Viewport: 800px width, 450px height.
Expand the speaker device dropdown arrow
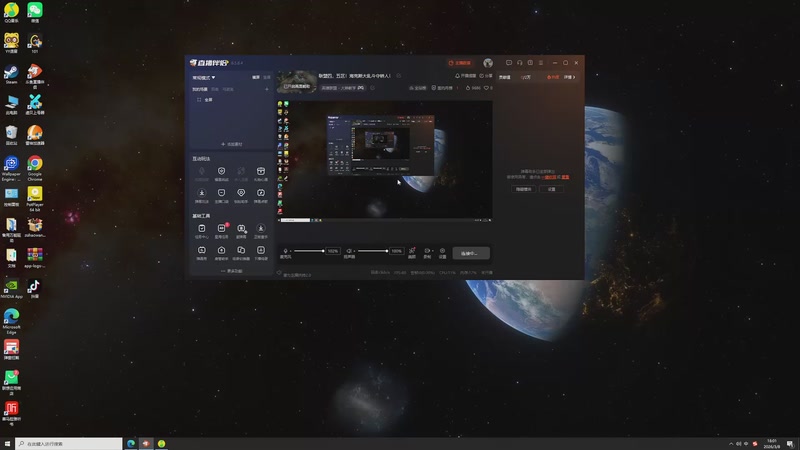pyautogui.click(x=355, y=251)
